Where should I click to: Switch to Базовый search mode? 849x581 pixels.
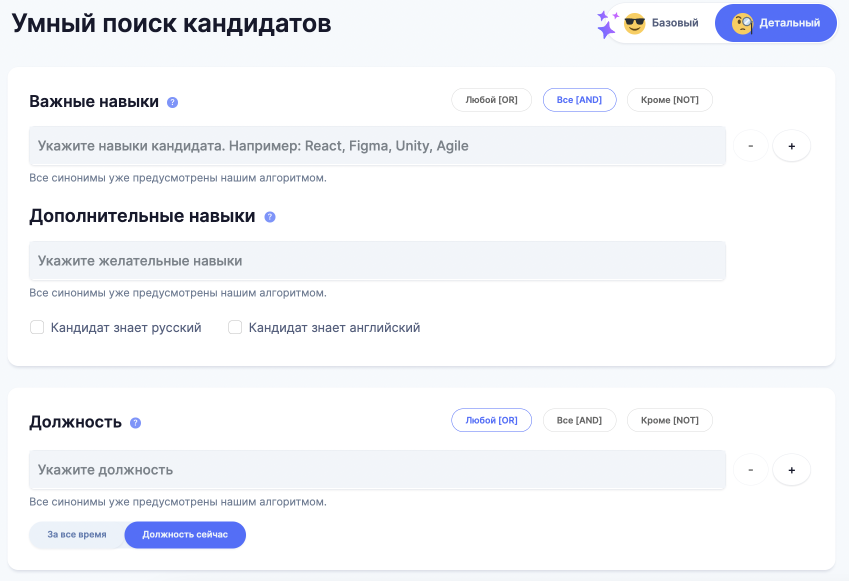[x=662, y=23]
